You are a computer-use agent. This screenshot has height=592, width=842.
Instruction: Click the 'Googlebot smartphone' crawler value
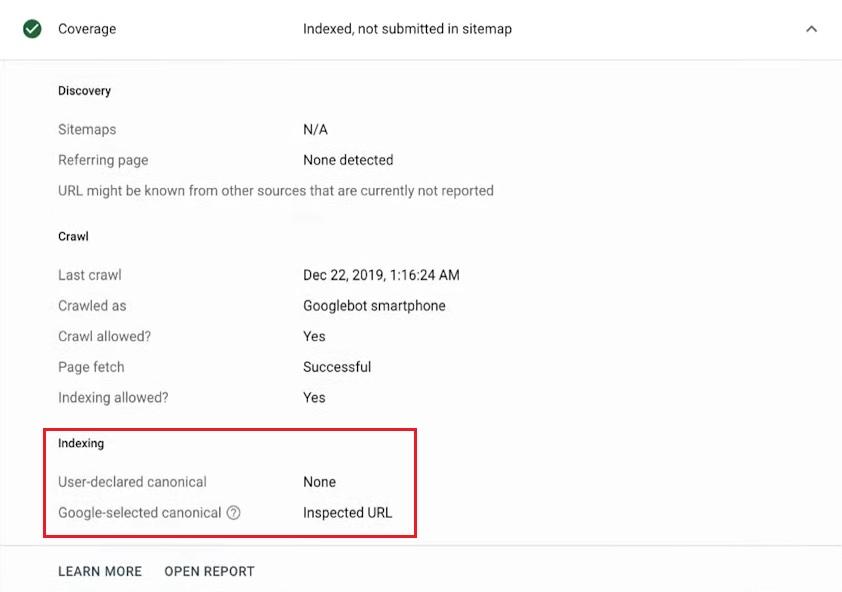click(x=374, y=306)
